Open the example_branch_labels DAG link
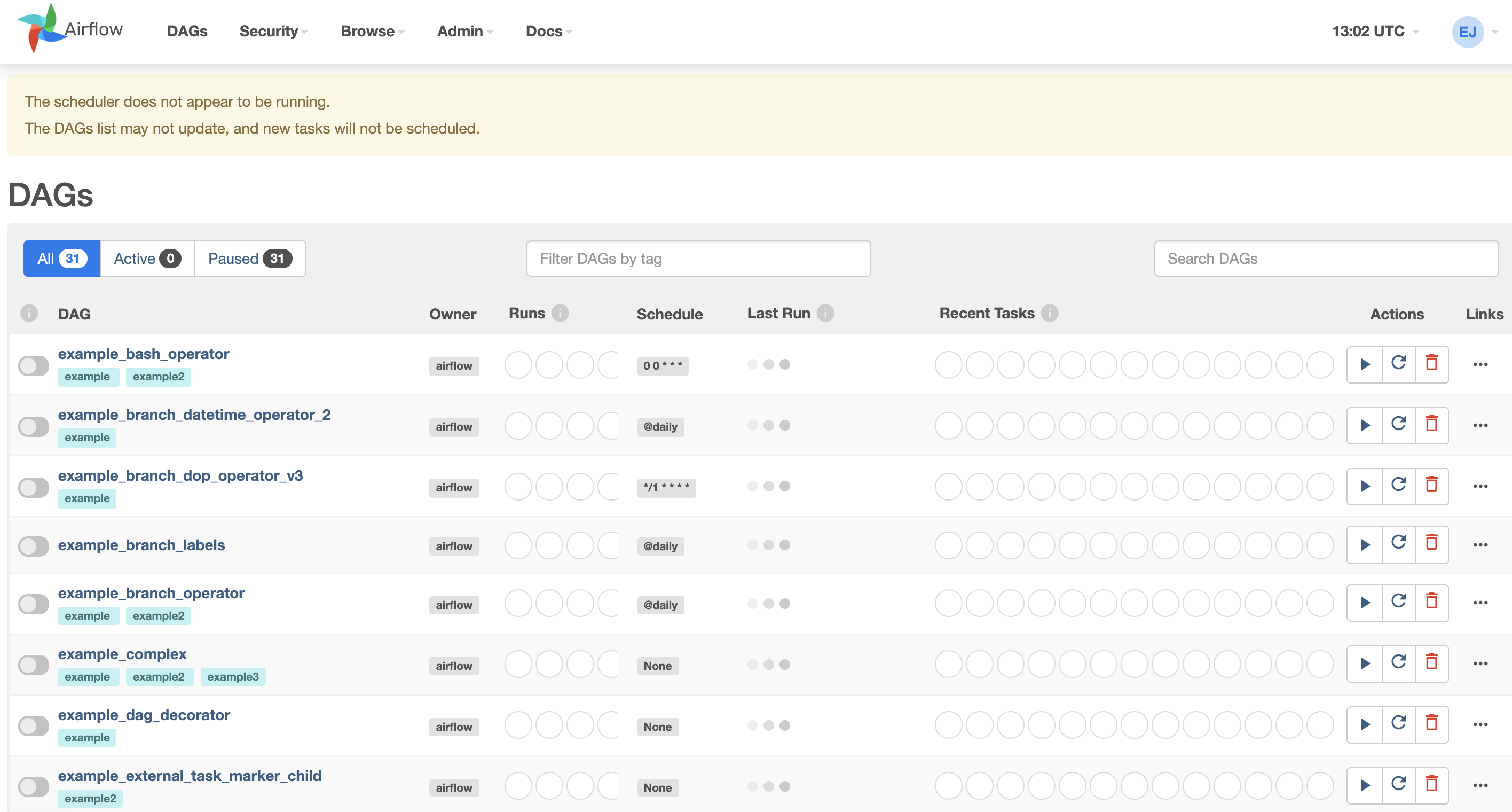This screenshot has width=1512, height=812. 141,545
